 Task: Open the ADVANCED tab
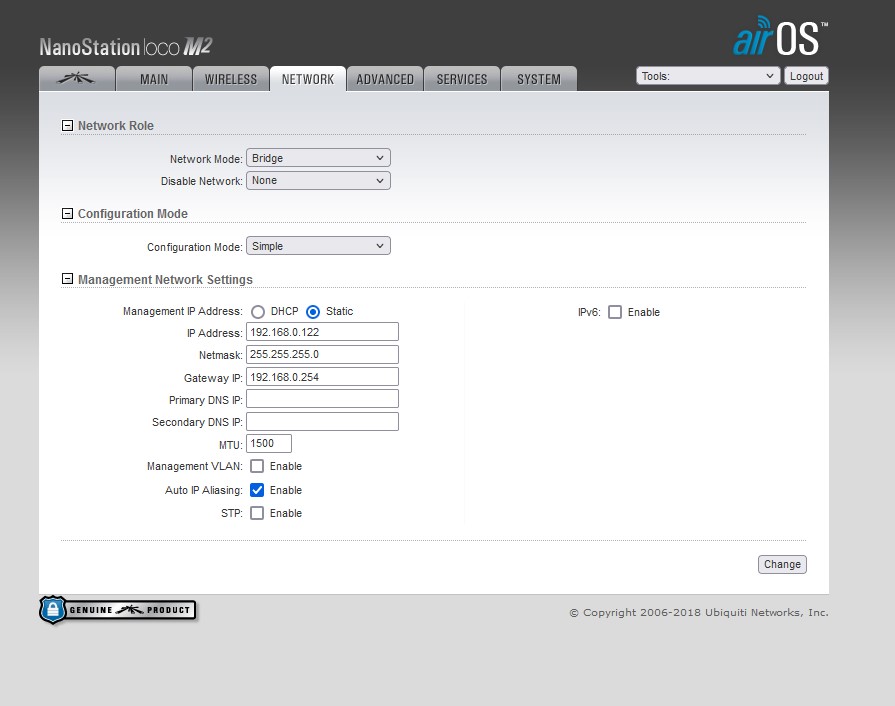click(385, 79)
